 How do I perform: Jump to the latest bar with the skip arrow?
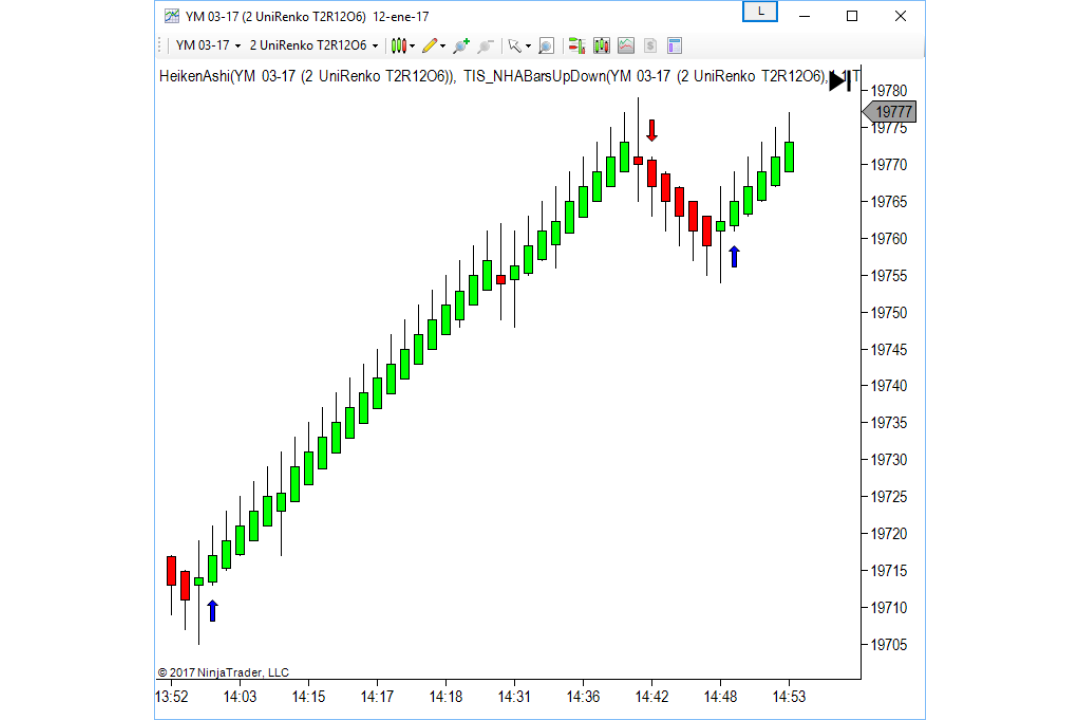click(840, 81)
